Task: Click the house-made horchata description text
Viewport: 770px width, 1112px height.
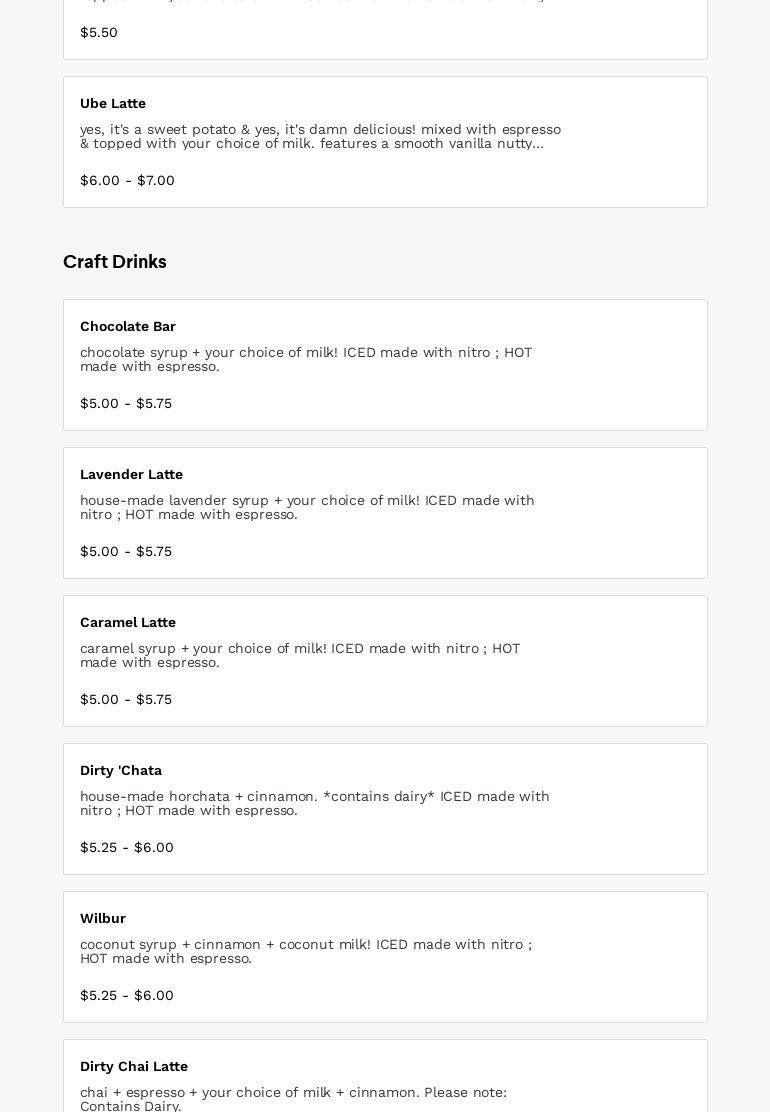Action: 314,804
